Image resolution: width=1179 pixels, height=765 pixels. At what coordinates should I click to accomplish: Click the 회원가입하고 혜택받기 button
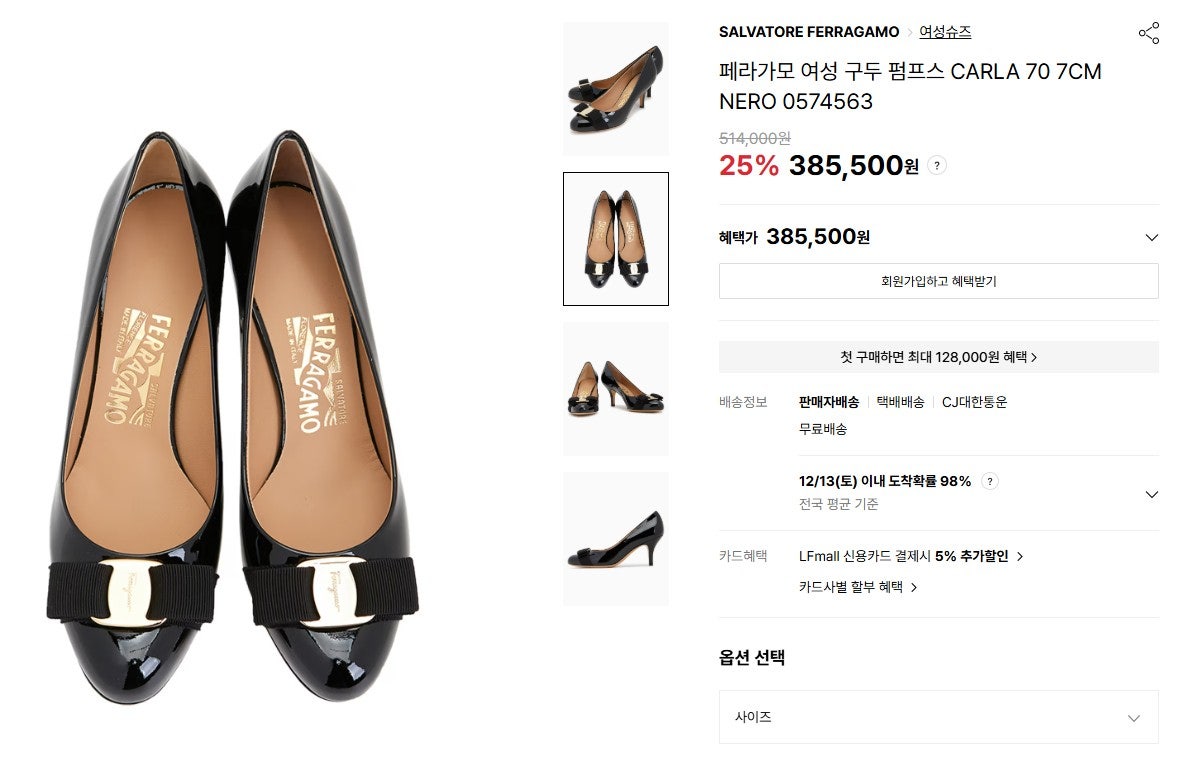[938, 281]
